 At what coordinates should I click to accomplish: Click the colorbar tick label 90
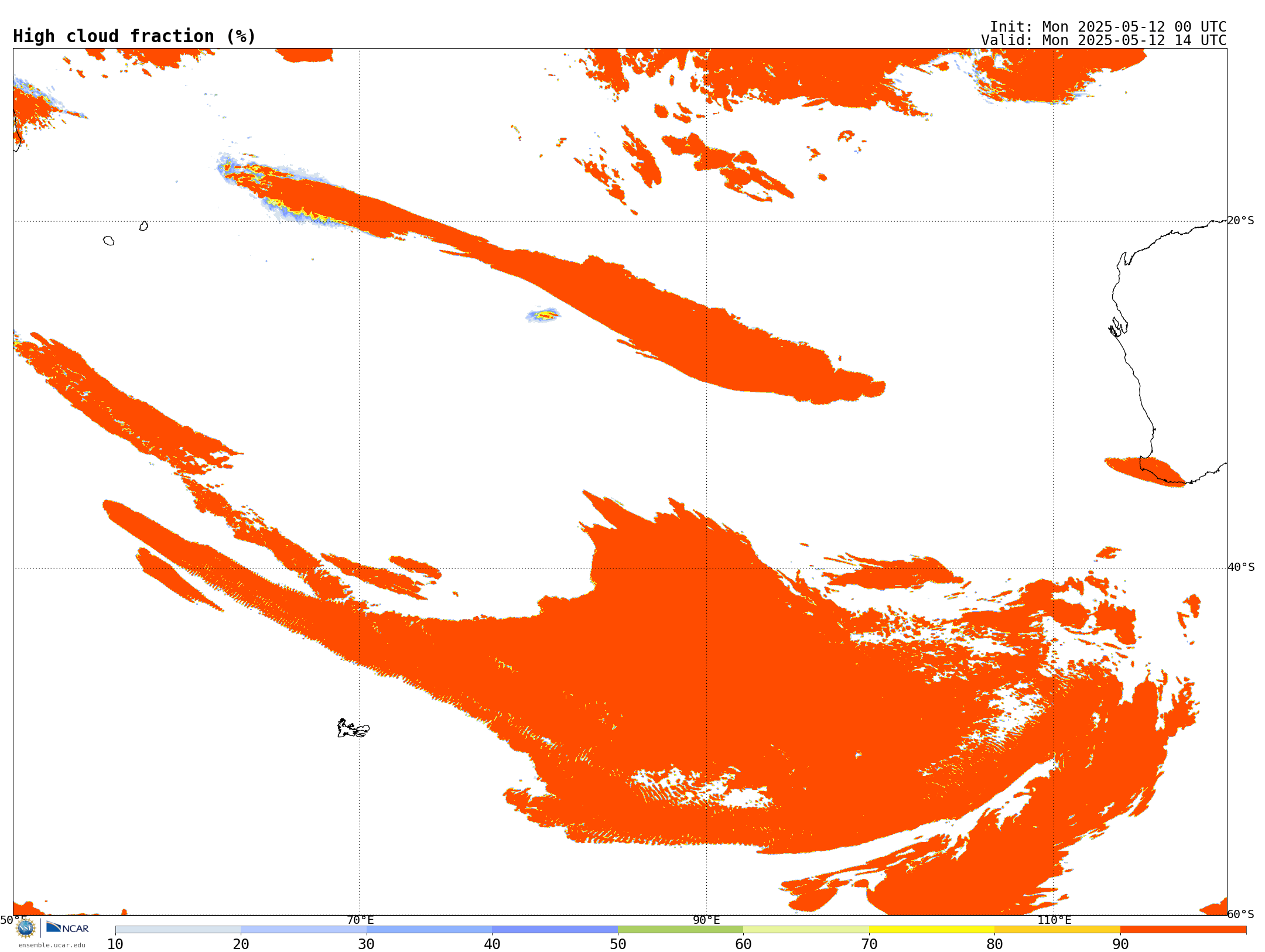pyautogui.click(x=1120, y=944)
